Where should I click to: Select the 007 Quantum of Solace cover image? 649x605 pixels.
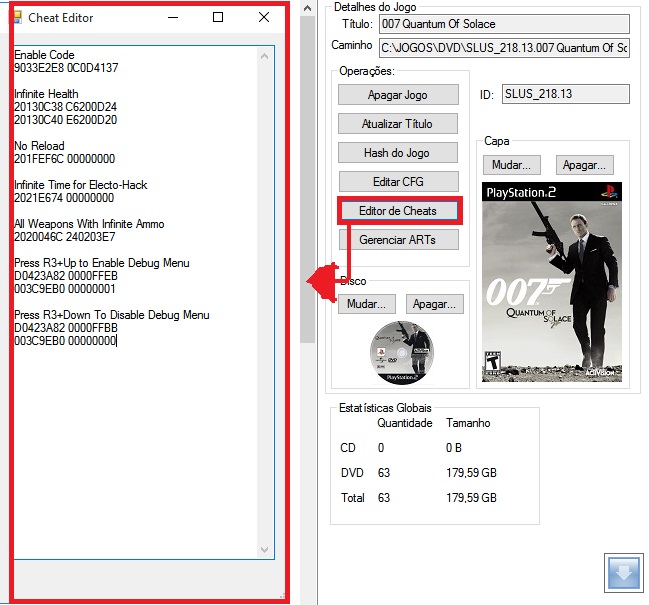coord(551,282)
